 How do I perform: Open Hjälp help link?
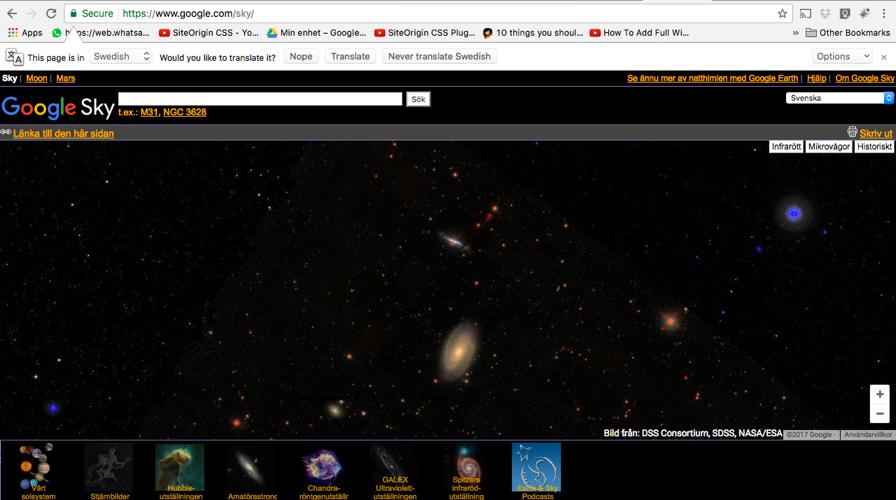pos(817,78)
